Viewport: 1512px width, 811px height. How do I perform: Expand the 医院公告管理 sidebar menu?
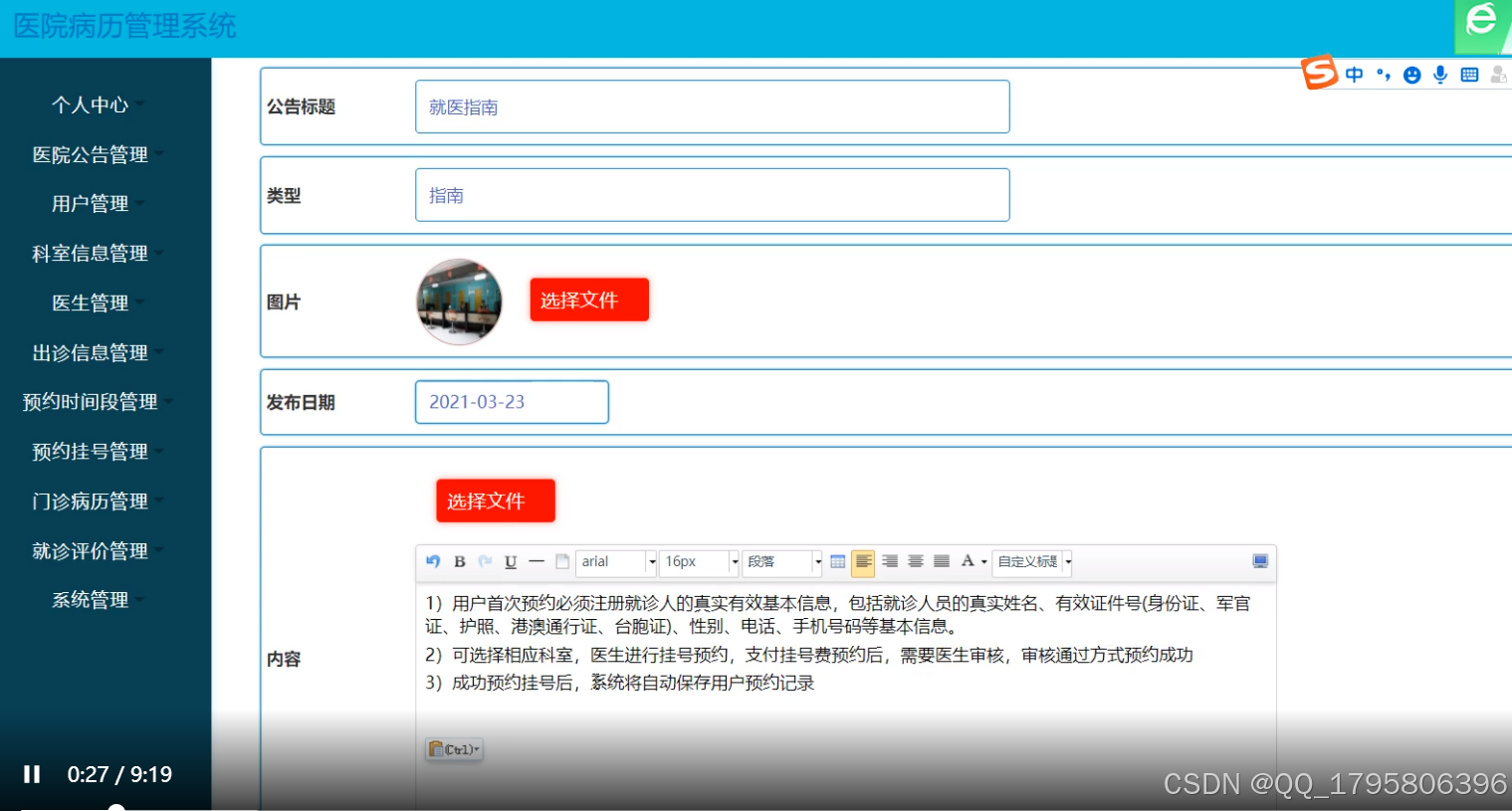pos(98,154)
